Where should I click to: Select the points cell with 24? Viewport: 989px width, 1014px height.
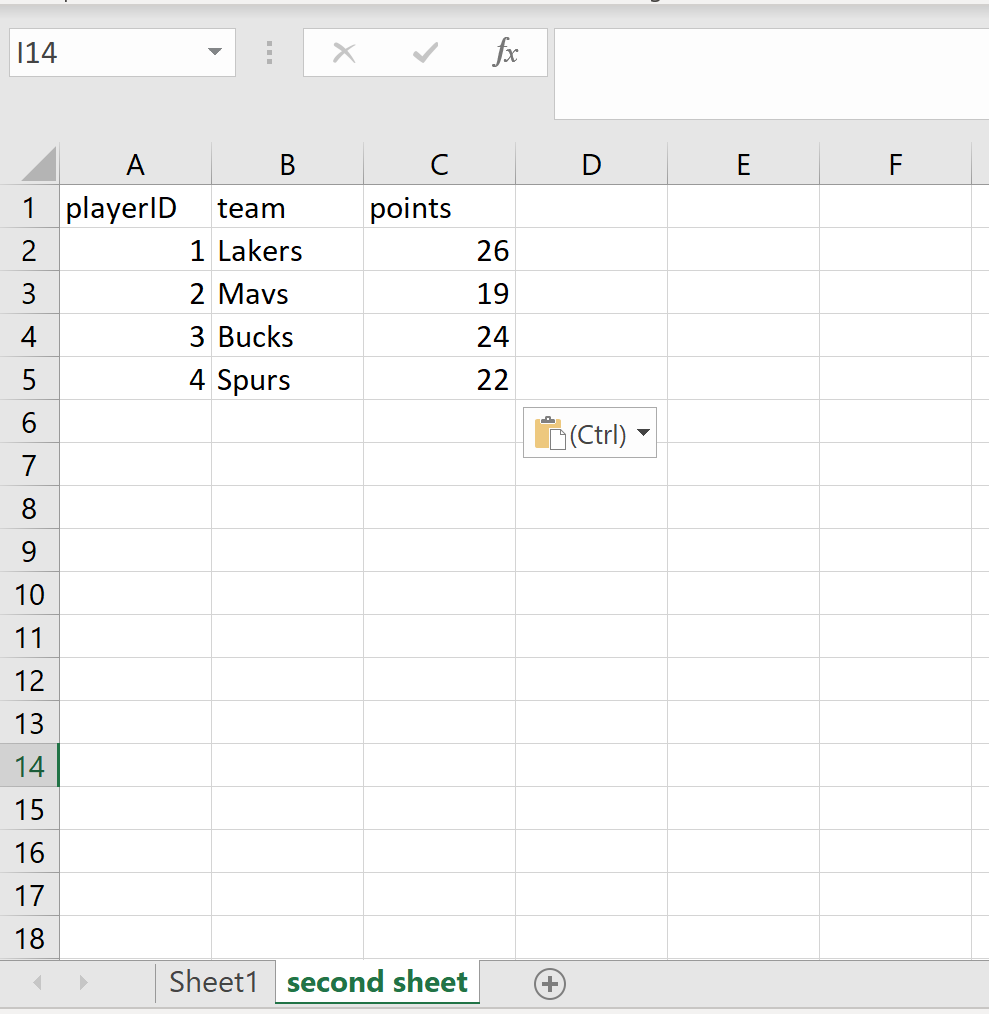pos(439,336)
